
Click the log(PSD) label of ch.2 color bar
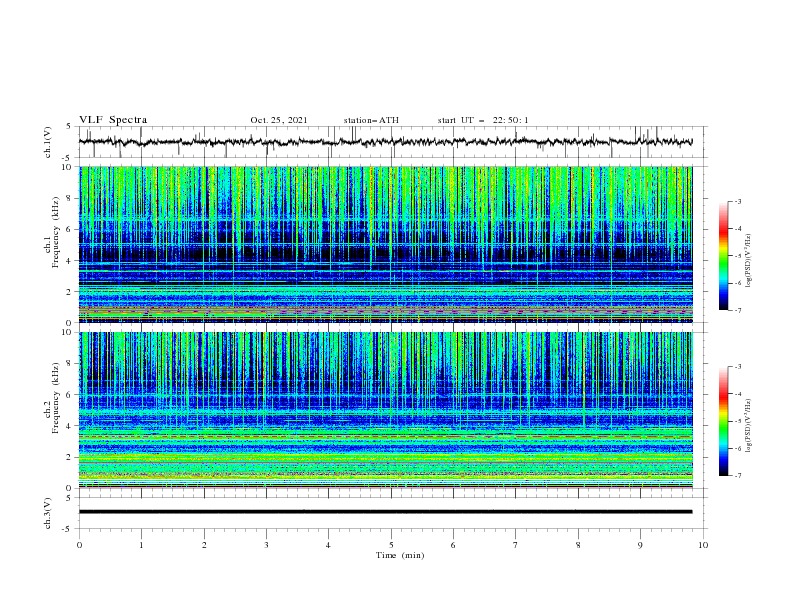749,426
